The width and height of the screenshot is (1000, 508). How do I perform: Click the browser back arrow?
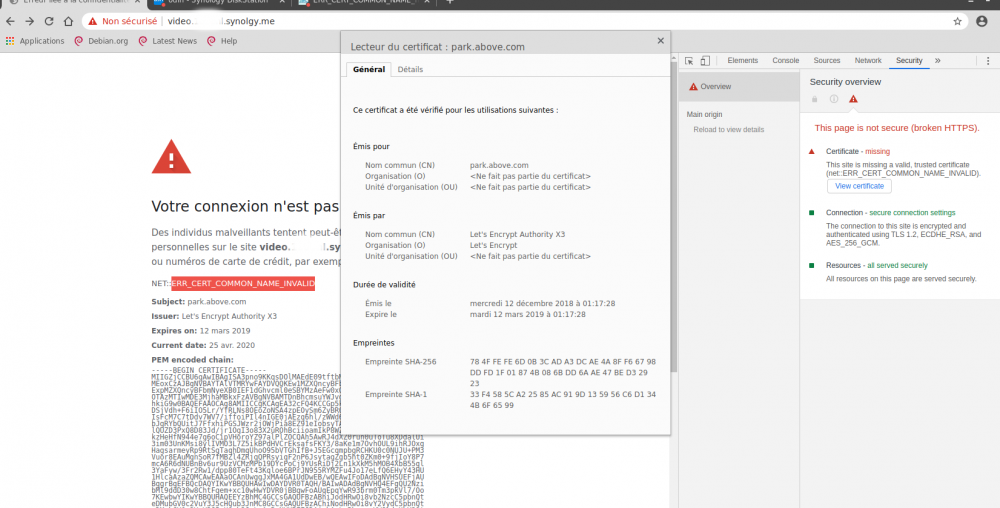point(11,21)
